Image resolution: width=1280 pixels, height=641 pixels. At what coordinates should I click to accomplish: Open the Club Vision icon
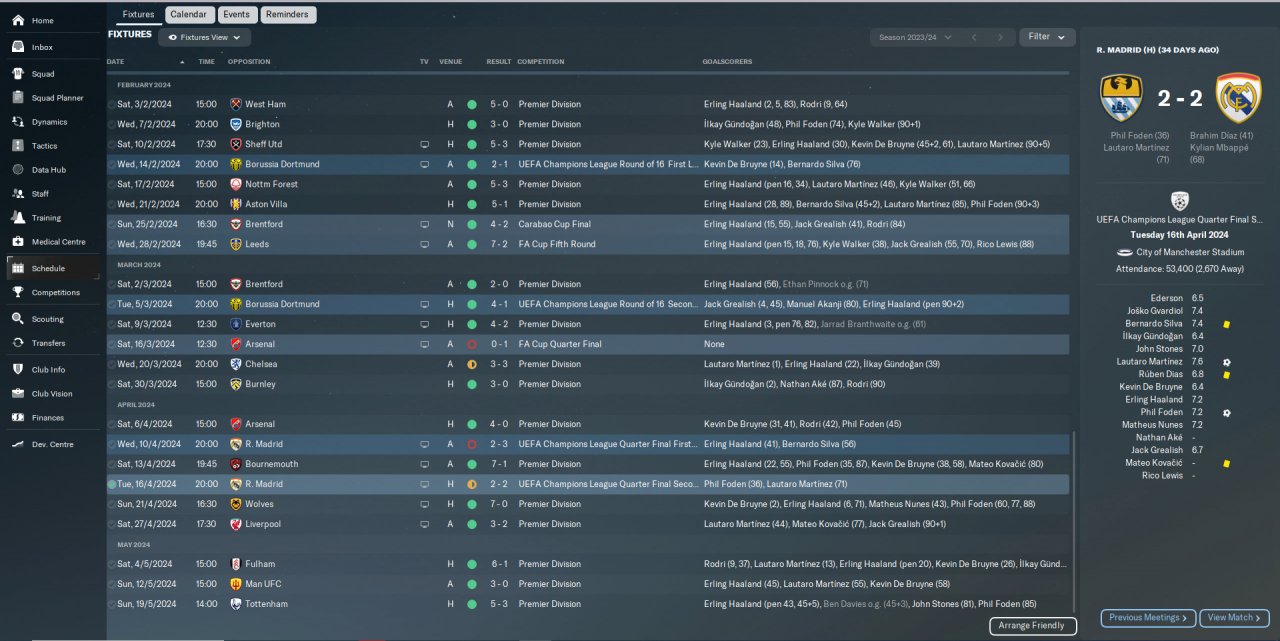(18, 393)
